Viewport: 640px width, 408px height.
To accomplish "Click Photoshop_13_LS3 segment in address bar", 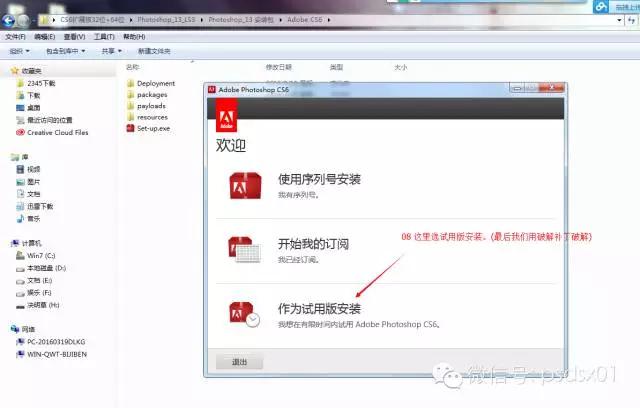I will pos(166,20).
